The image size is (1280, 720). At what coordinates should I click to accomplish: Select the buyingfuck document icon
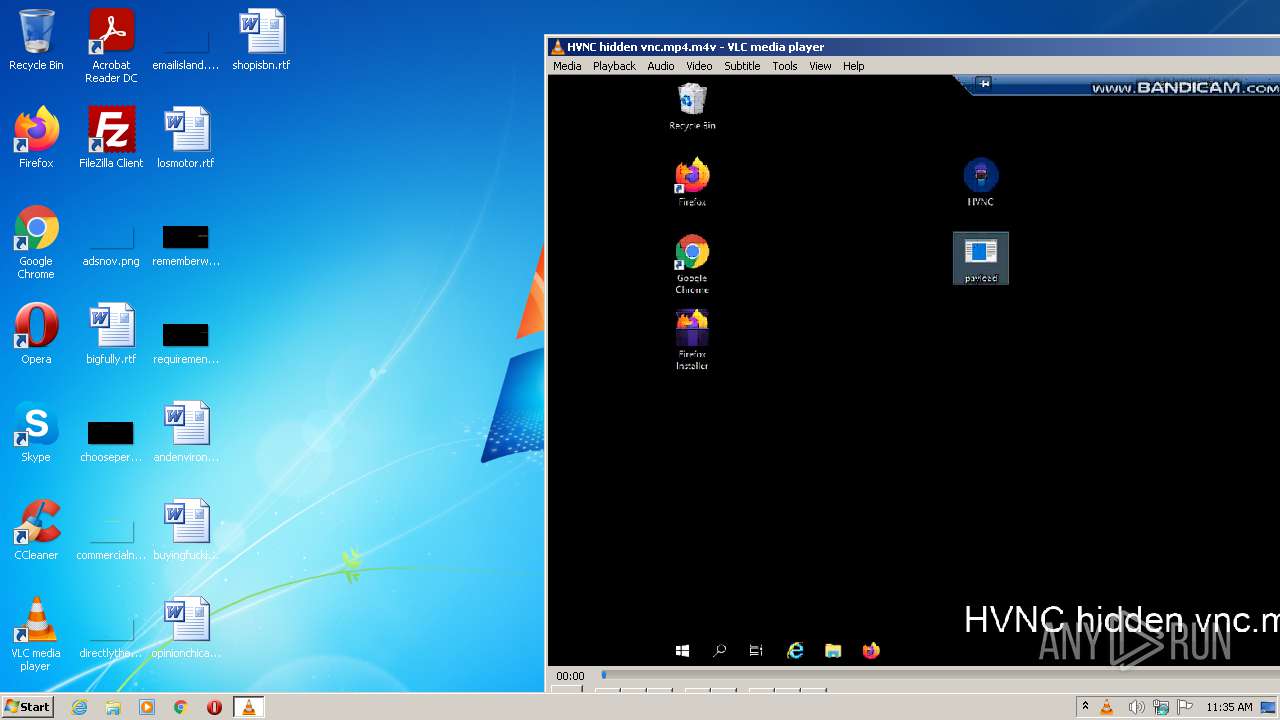click(186, 530)
